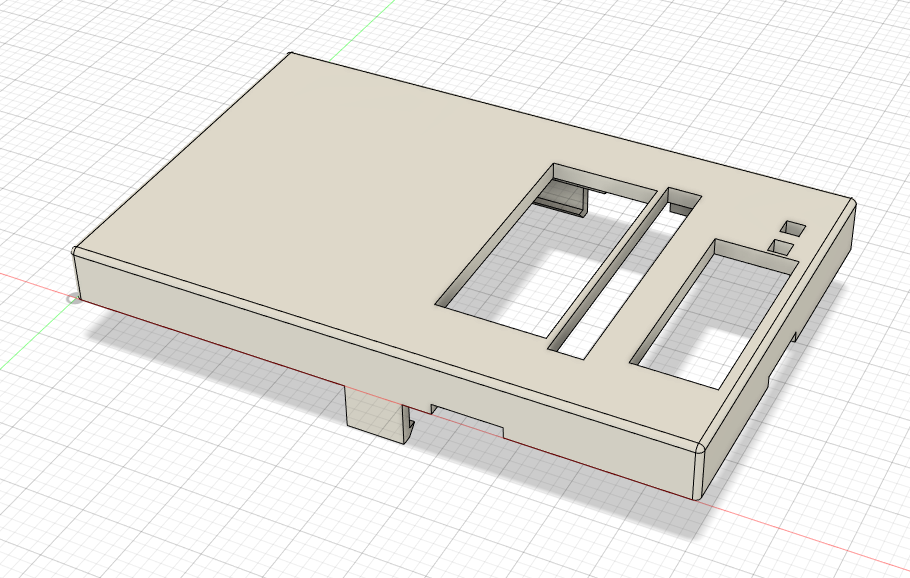The height and width of the screenshot is (578, 910).
Task: Select the lower small square hole
Action: (781, 246)
